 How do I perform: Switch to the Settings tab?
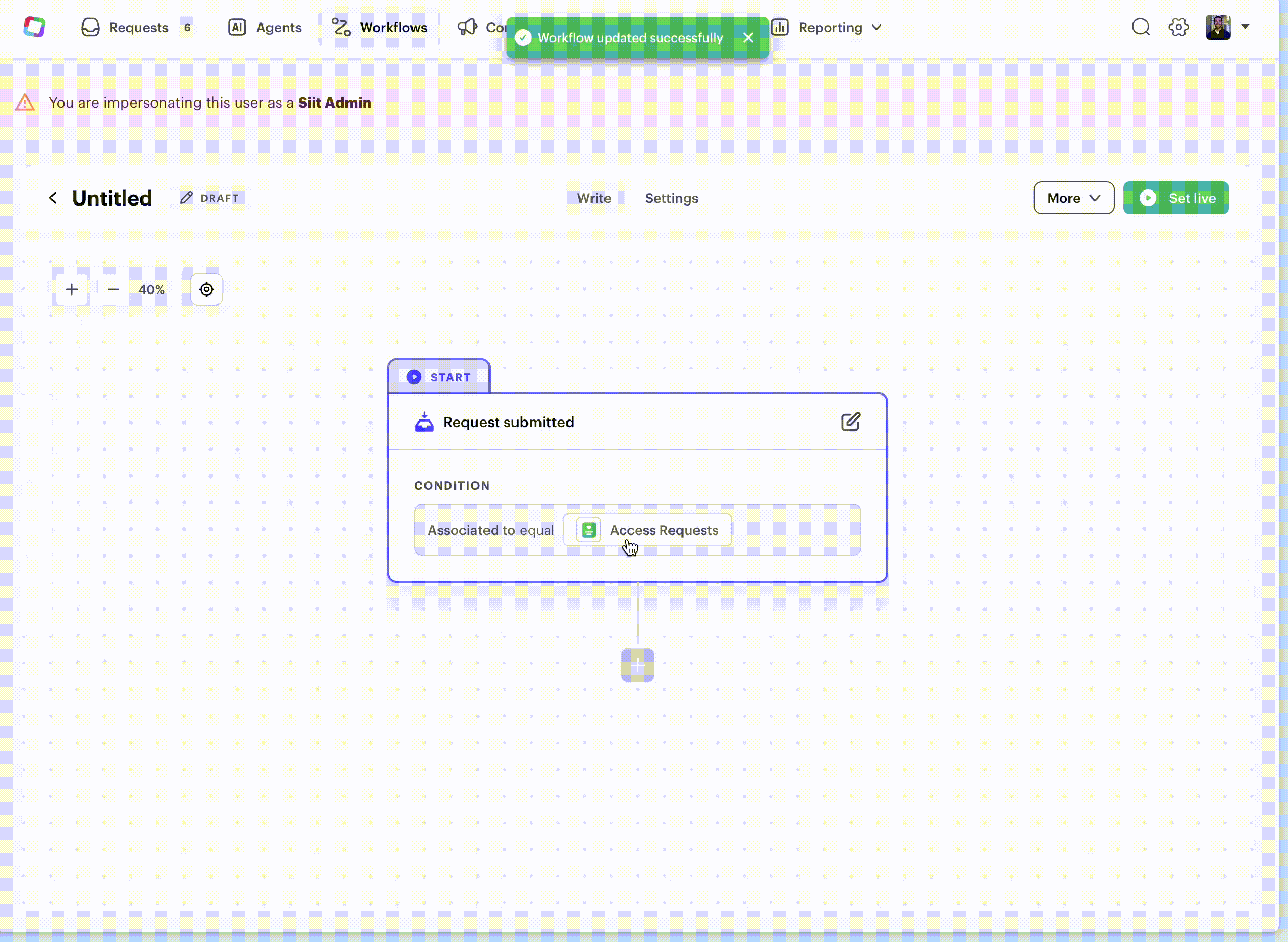(x=671, y=198)
